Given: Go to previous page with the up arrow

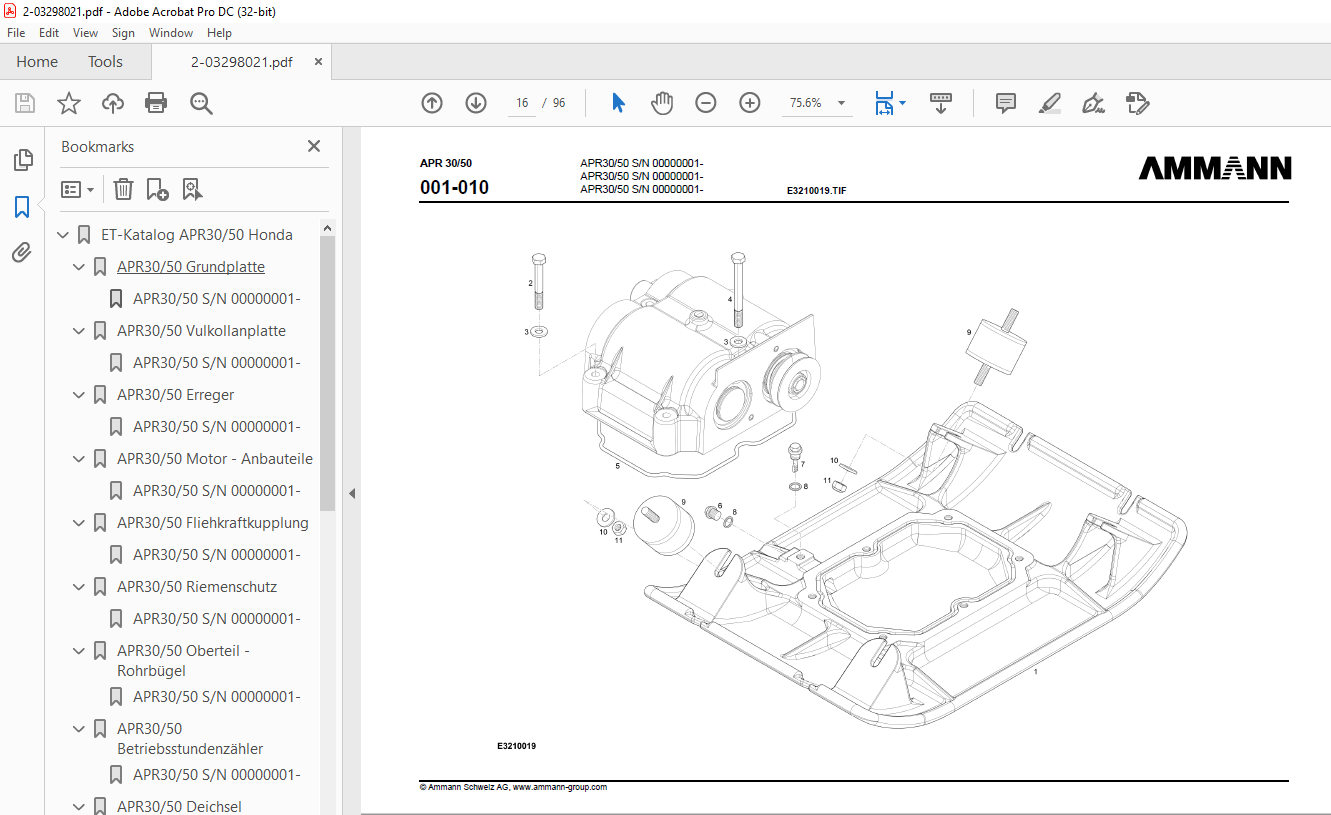Looking at the screenshot, I should [x=432, y=103].
